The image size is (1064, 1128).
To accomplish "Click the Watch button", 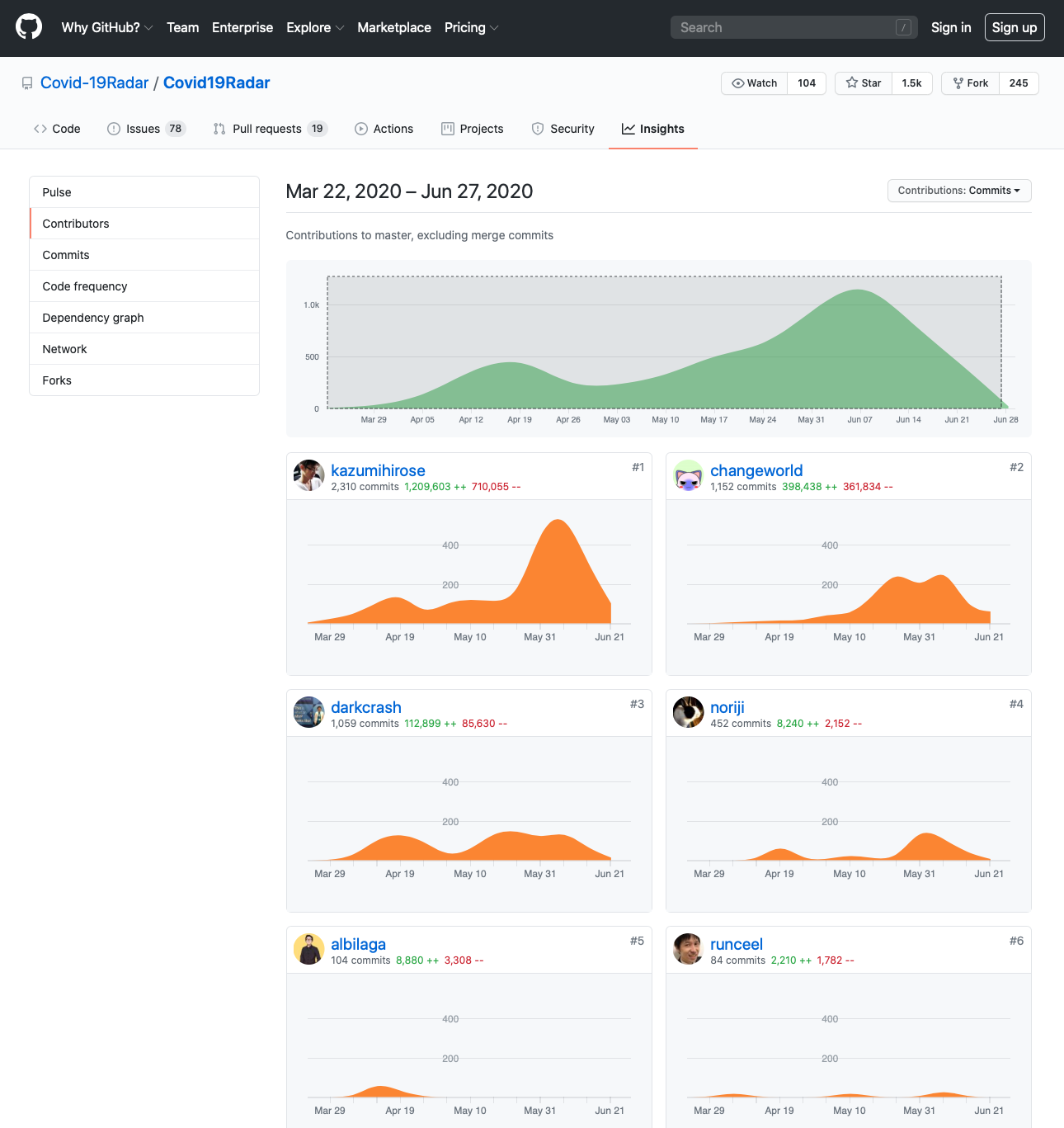I will tap(755, 83).
